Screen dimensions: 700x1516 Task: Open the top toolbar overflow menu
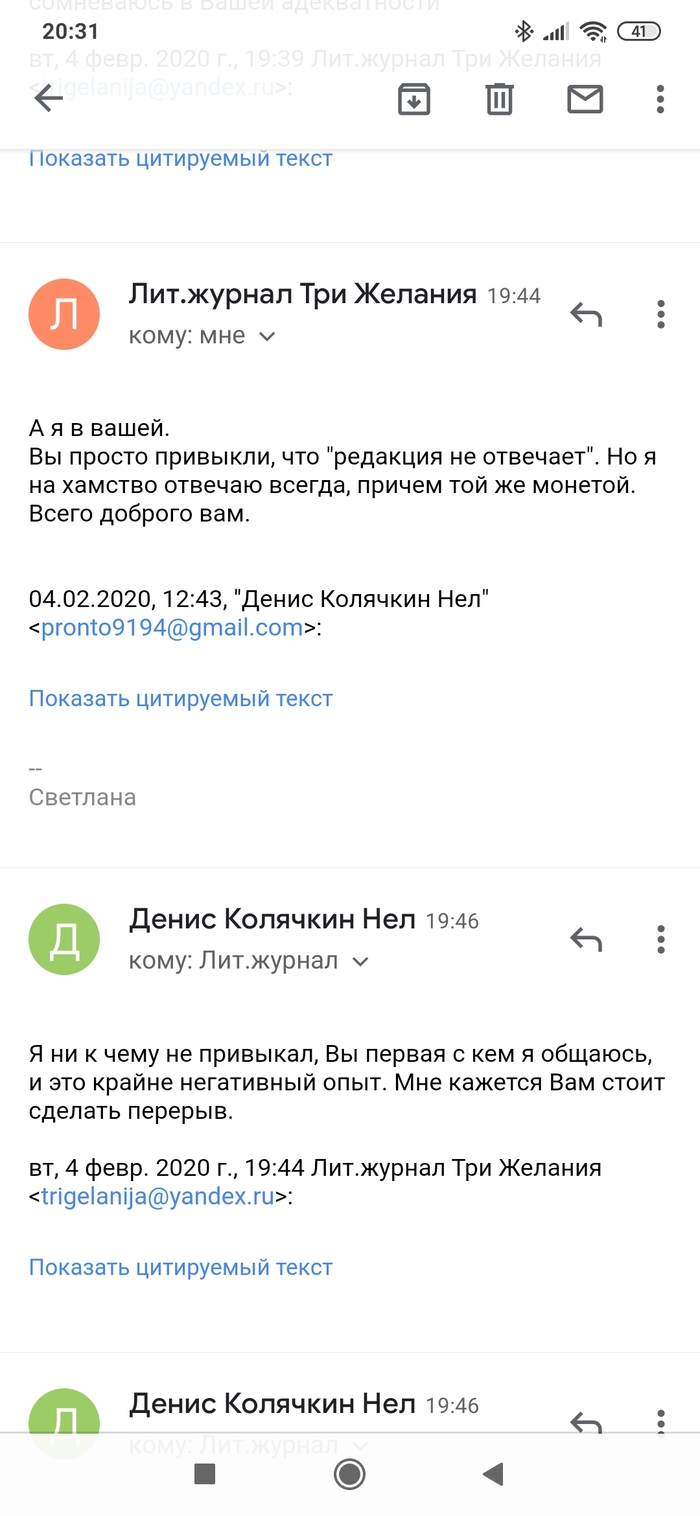pos(660,99)
